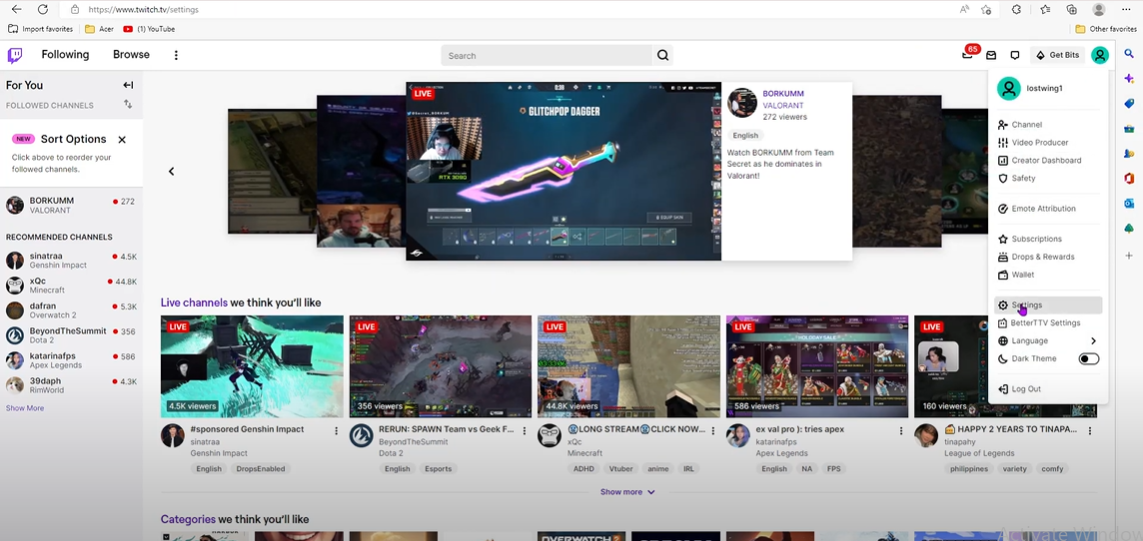Open BetterTTV Settings menu item
The width and height of the screenshot is (1143, 541).
click(1048, 323)
